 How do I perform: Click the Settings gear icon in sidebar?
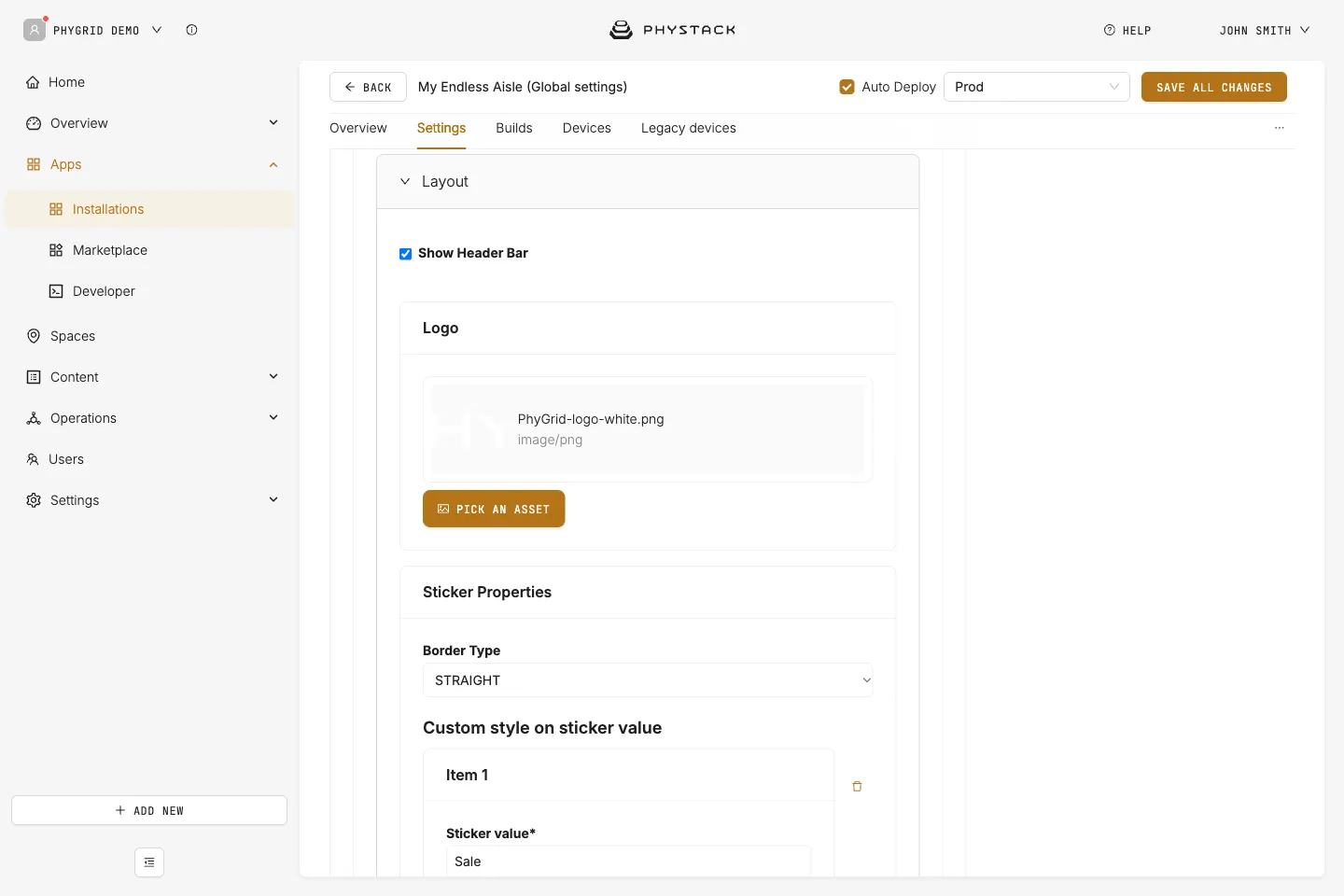[34, 500]
